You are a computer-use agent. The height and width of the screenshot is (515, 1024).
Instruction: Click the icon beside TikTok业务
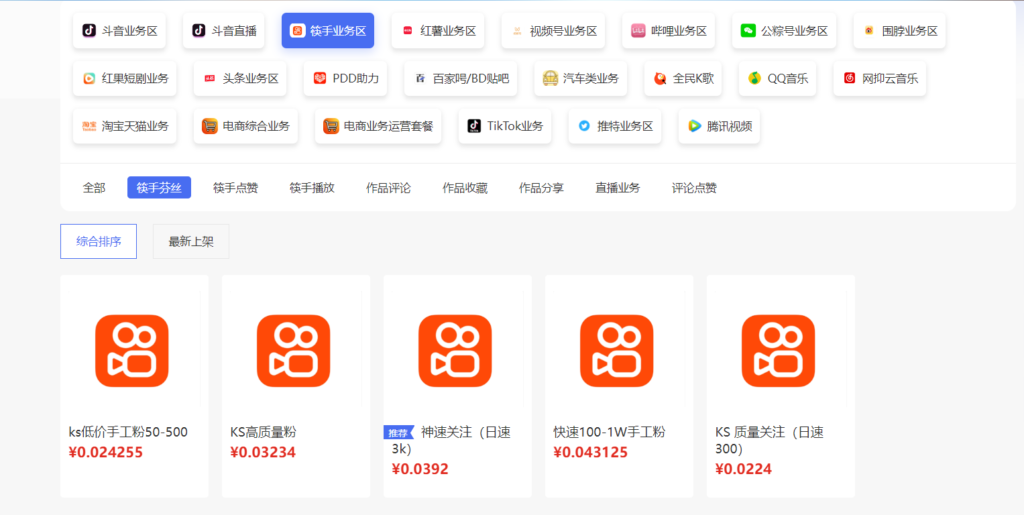coord(474,127)
